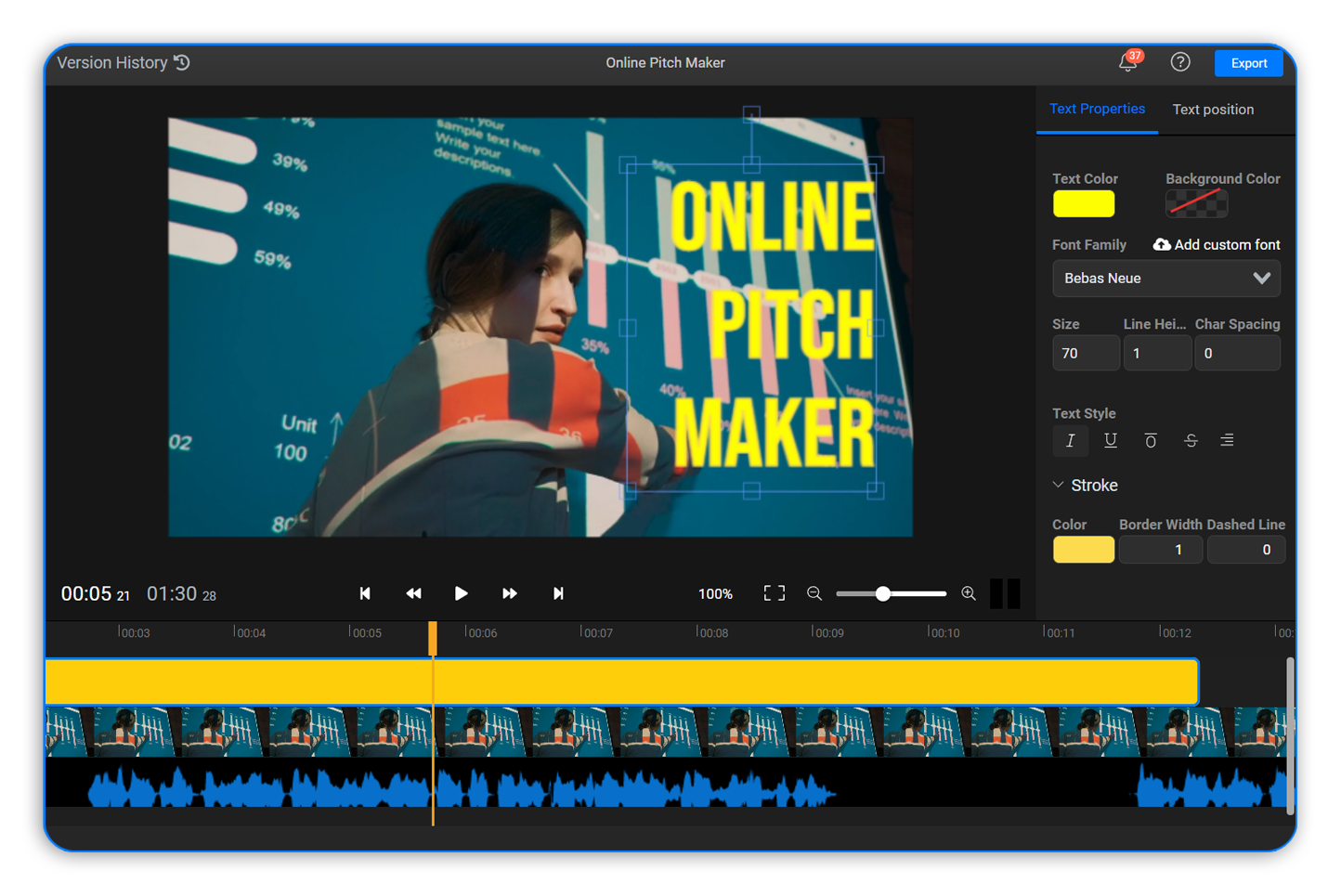
Task: Toggle italic text style
Action: coord(1070,440)
